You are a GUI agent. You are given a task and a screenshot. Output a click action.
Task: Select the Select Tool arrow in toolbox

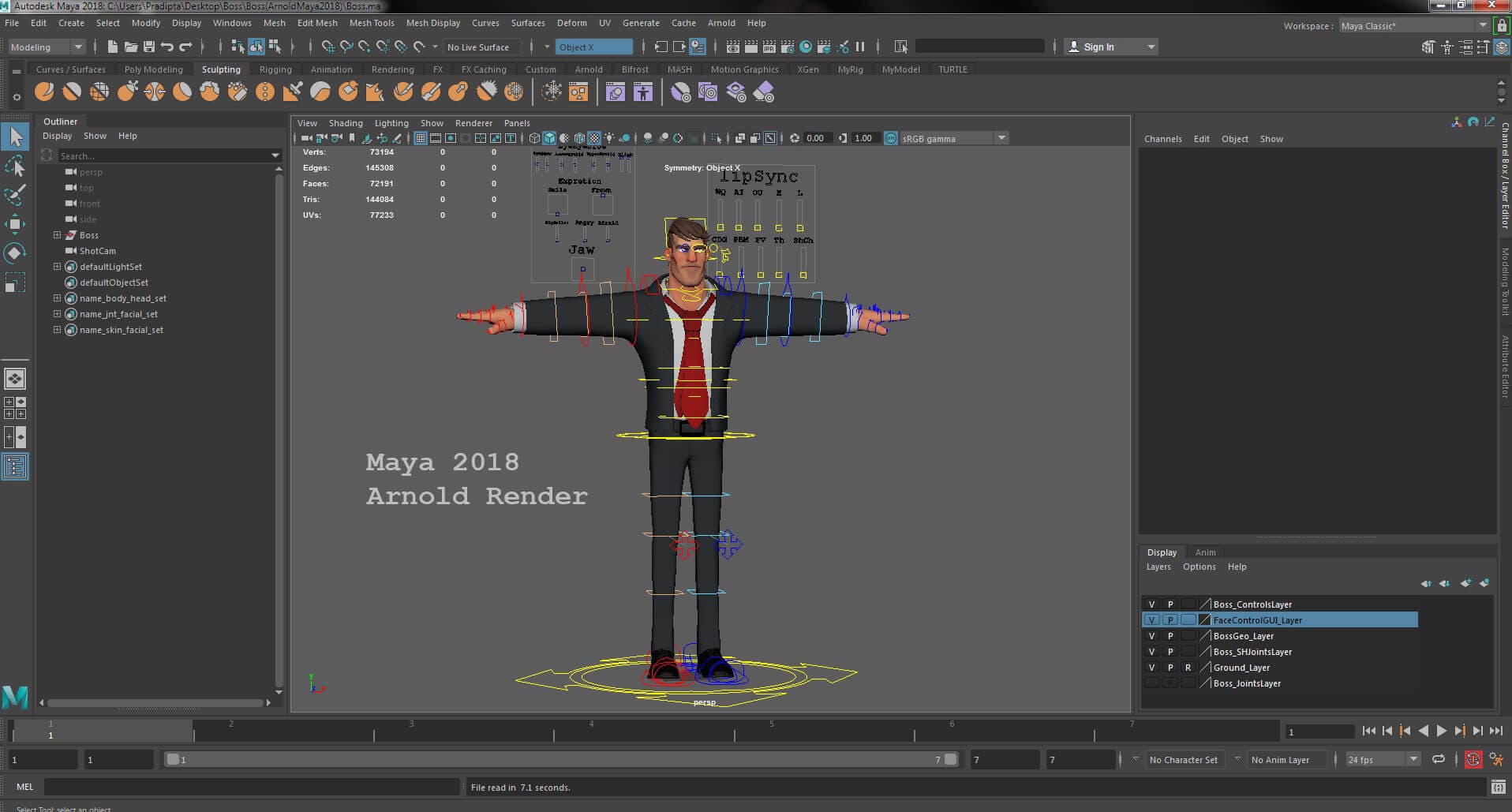pyautogui.click(x=15, y=137)
